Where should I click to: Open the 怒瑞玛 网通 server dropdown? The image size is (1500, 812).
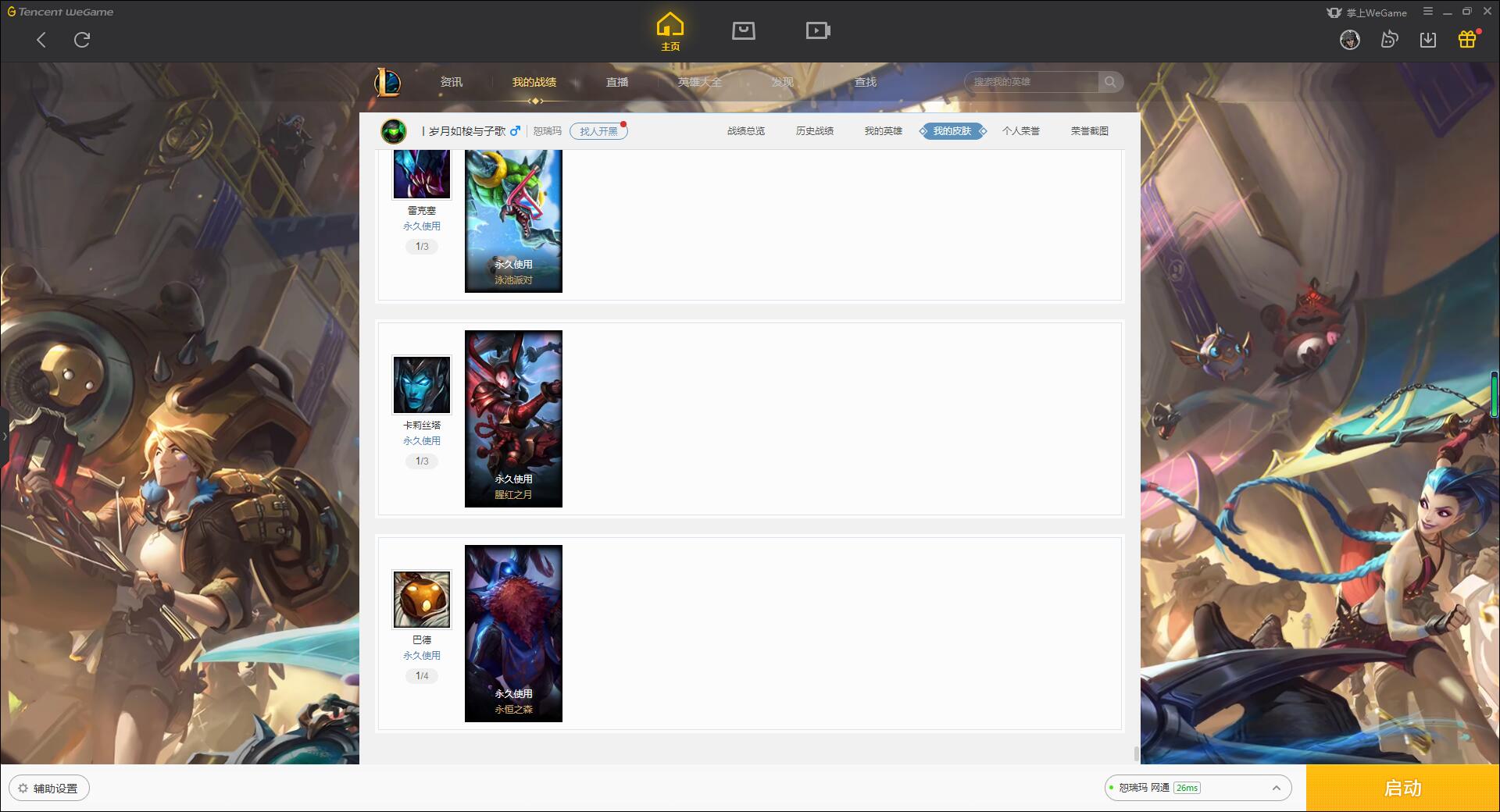click(1198, 788)
